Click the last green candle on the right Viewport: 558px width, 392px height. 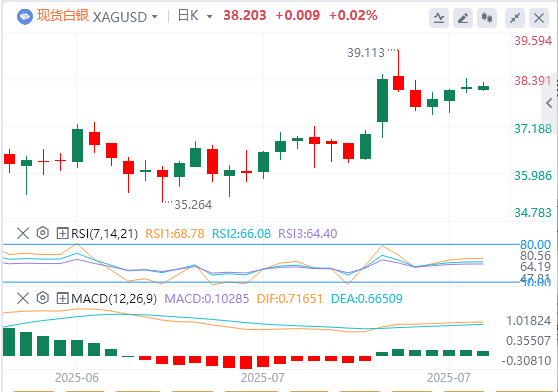(484, 88)
